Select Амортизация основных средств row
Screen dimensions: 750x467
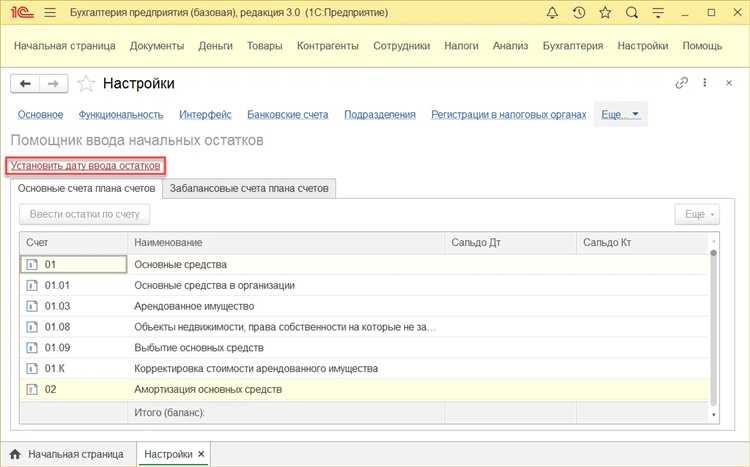364,389
